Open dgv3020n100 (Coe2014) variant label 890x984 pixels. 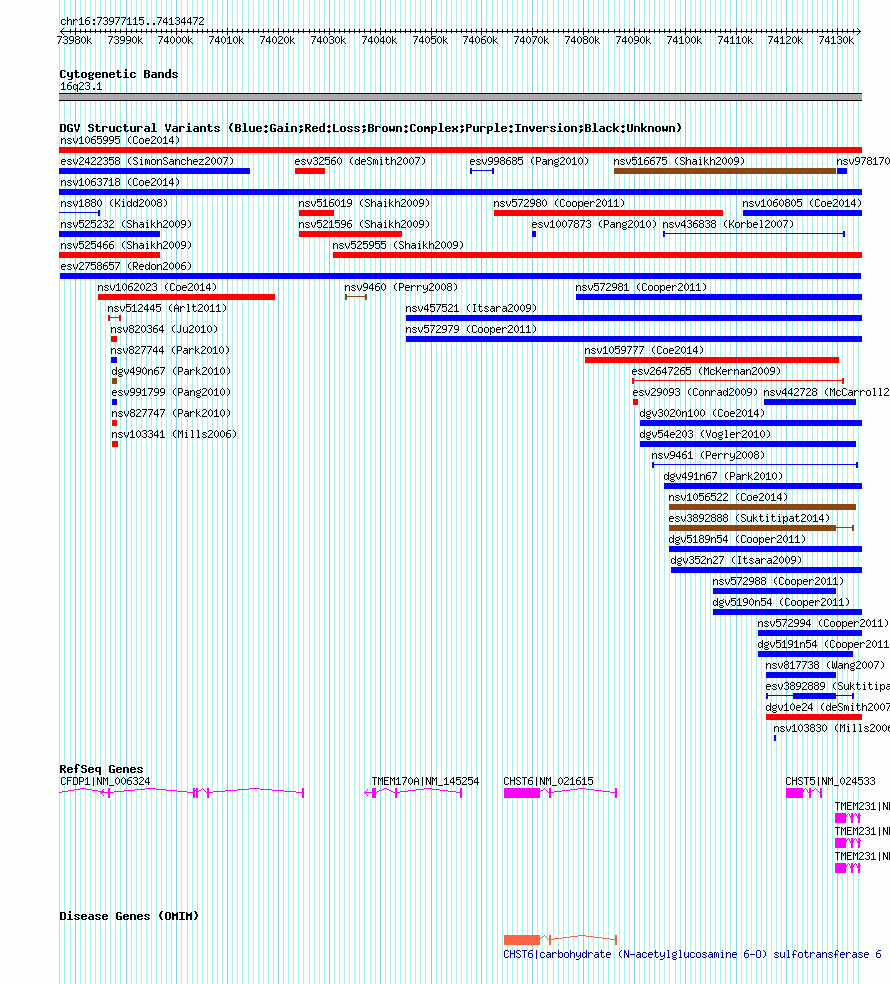point(702,414)
